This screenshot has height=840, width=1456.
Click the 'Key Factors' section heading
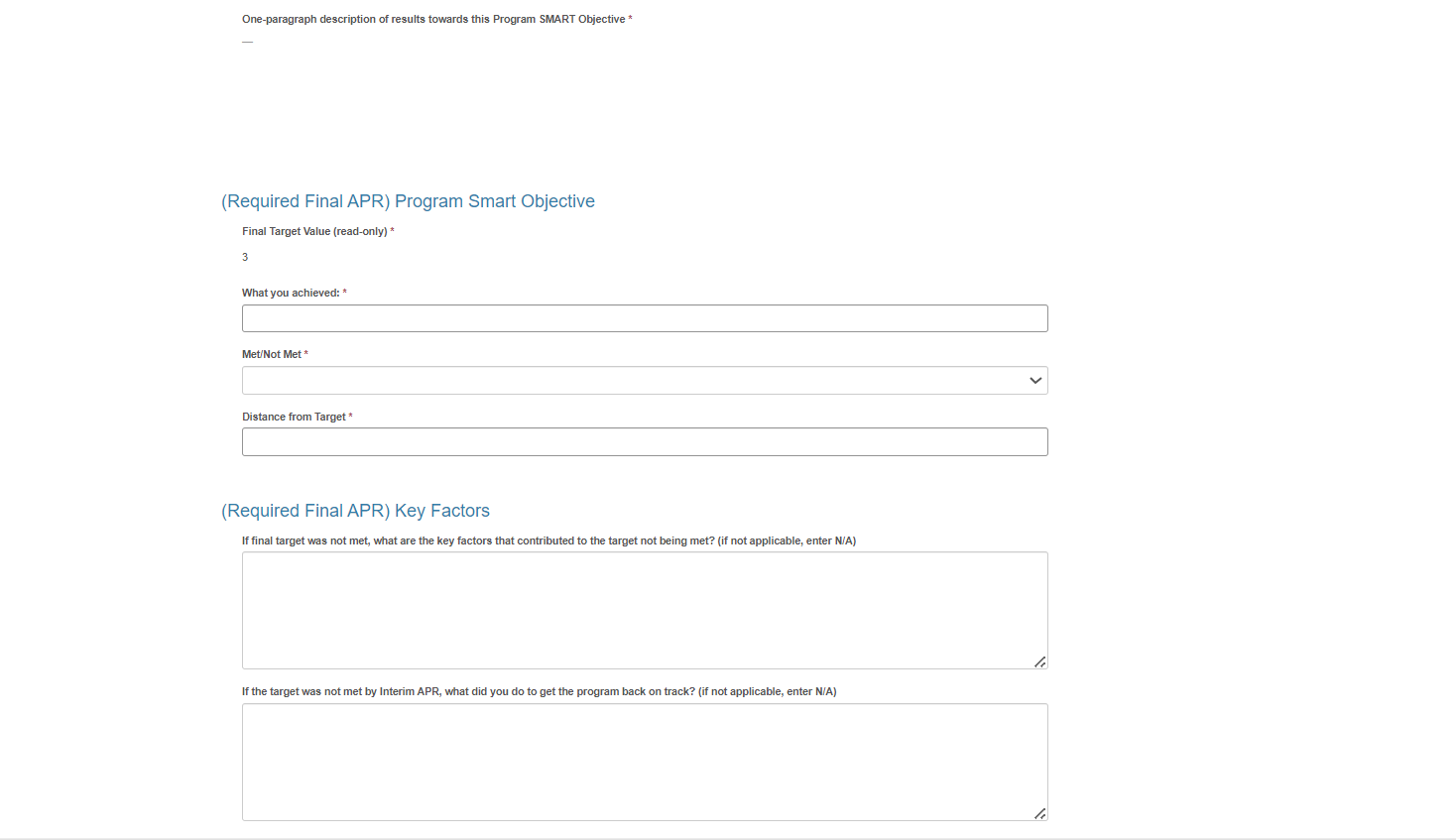[355, 511]
